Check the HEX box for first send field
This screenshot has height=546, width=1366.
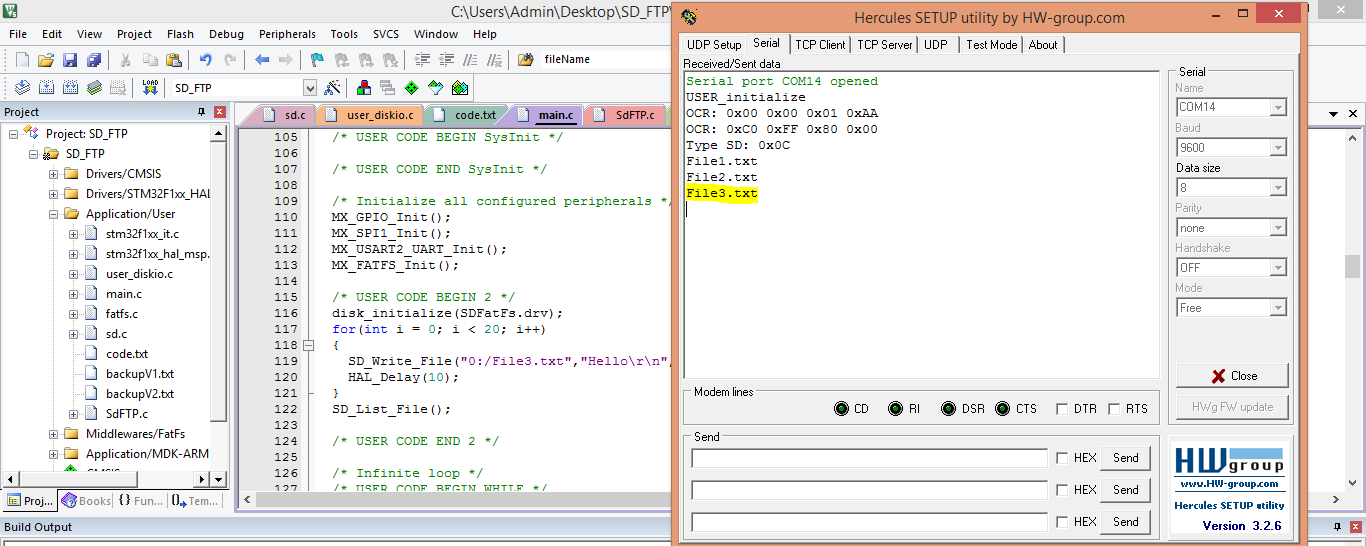click(x=1061, y=458)
